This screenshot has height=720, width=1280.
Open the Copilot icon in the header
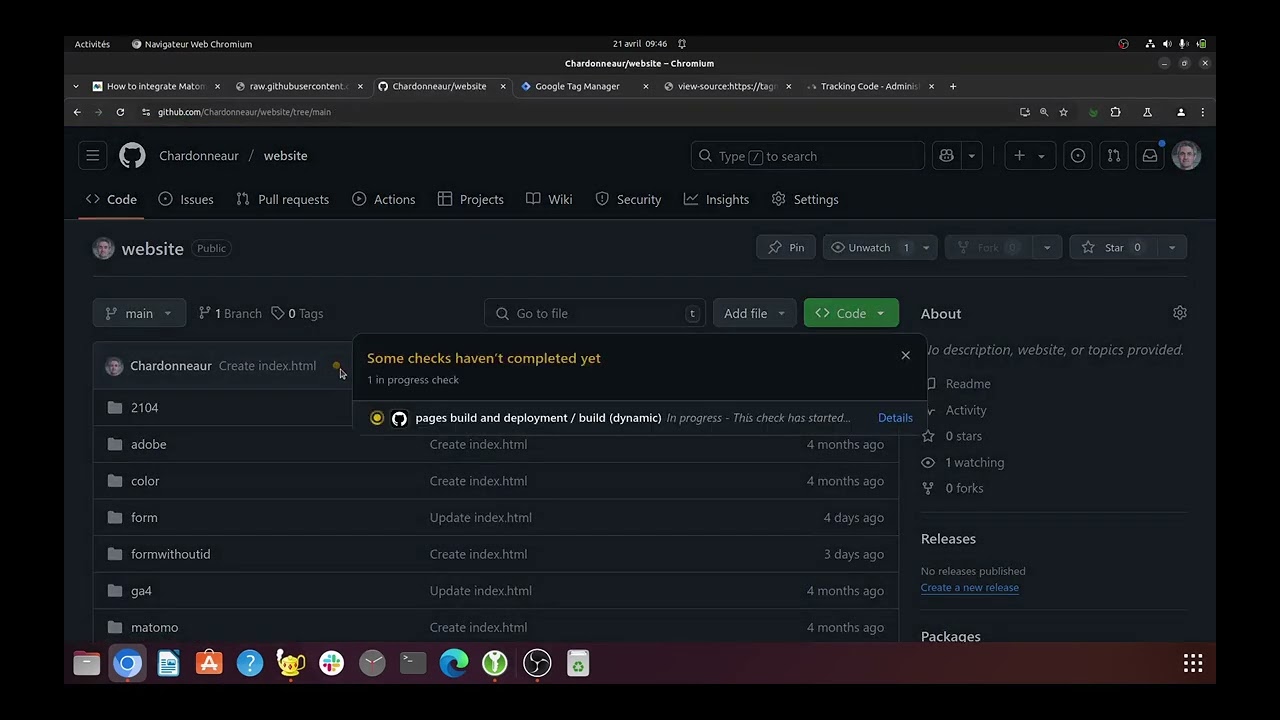946,156
